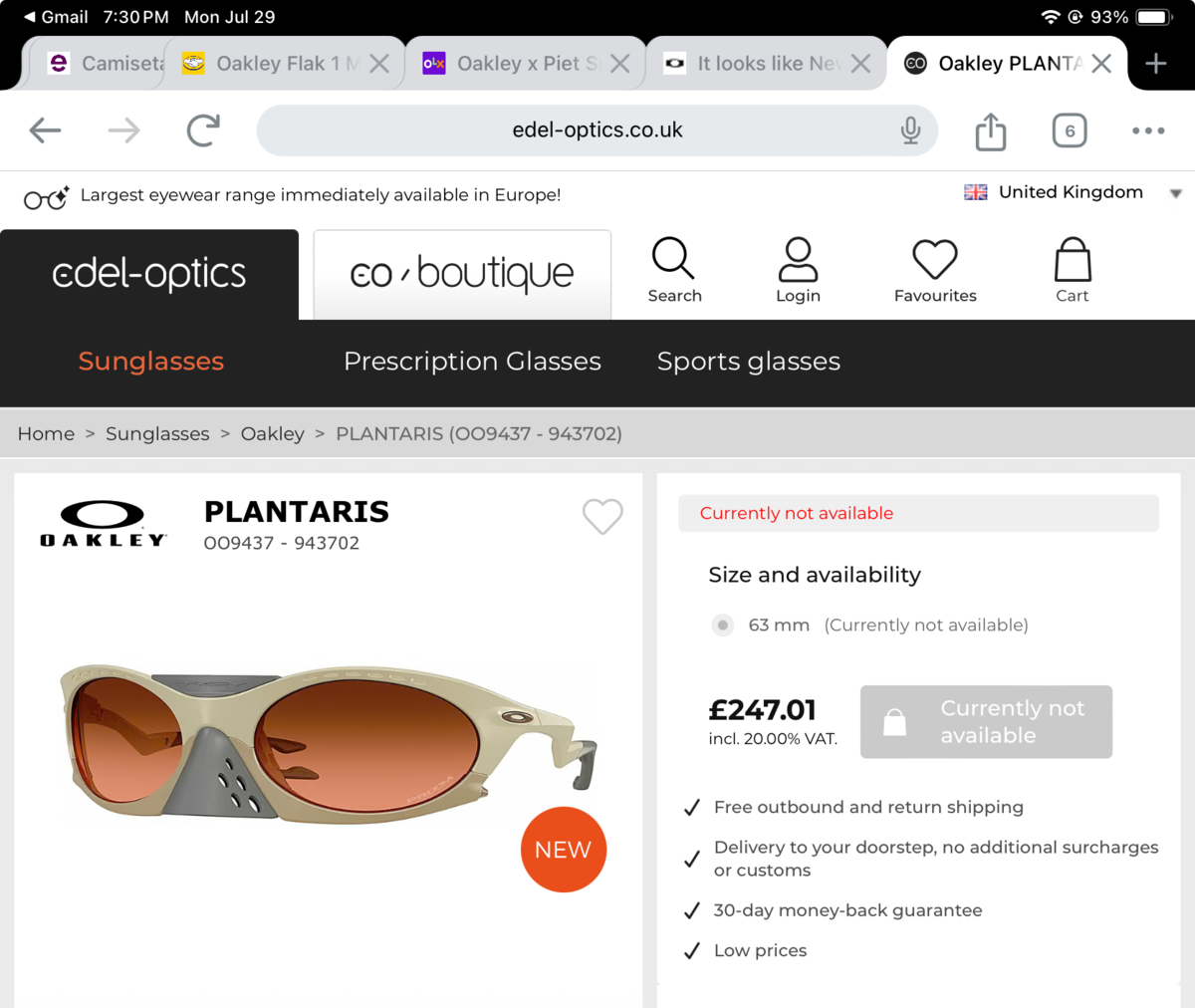Viewport: 1195px width, 1008px height.
Task: Select the 63 mm size radio button
Action: [x=723, y=626]
